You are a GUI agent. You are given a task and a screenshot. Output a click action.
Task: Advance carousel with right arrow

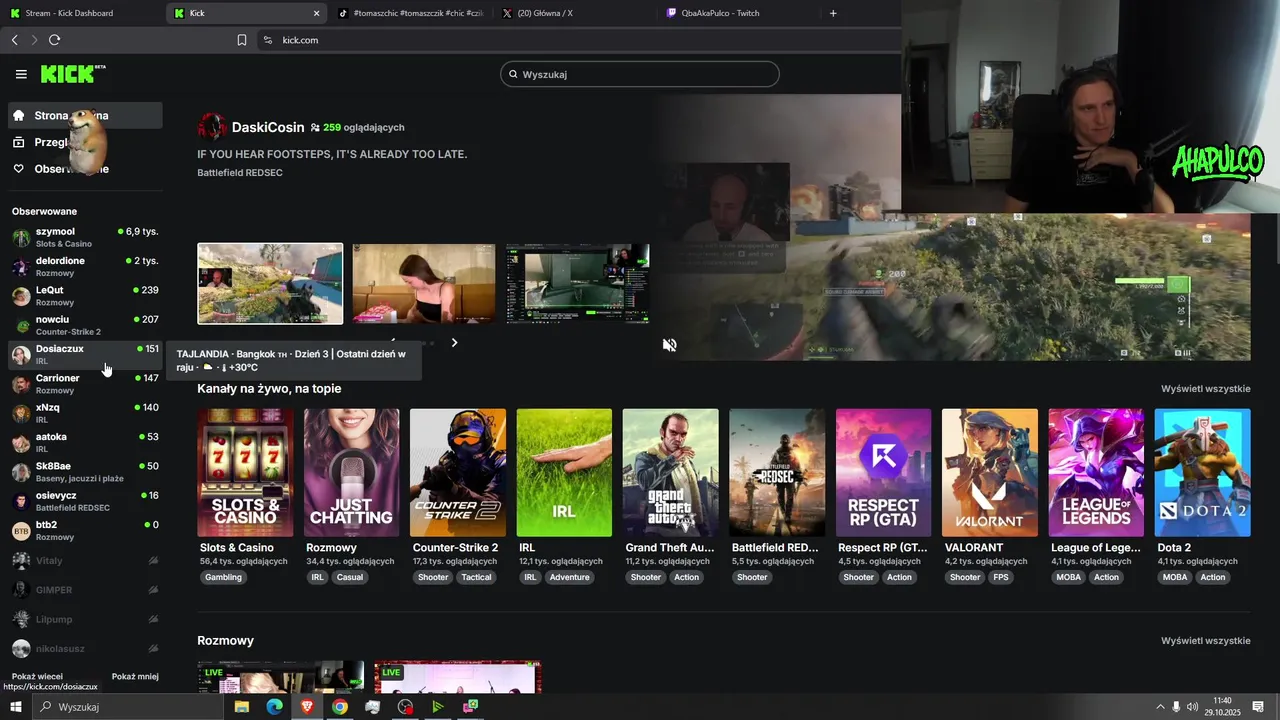[454, 343]
